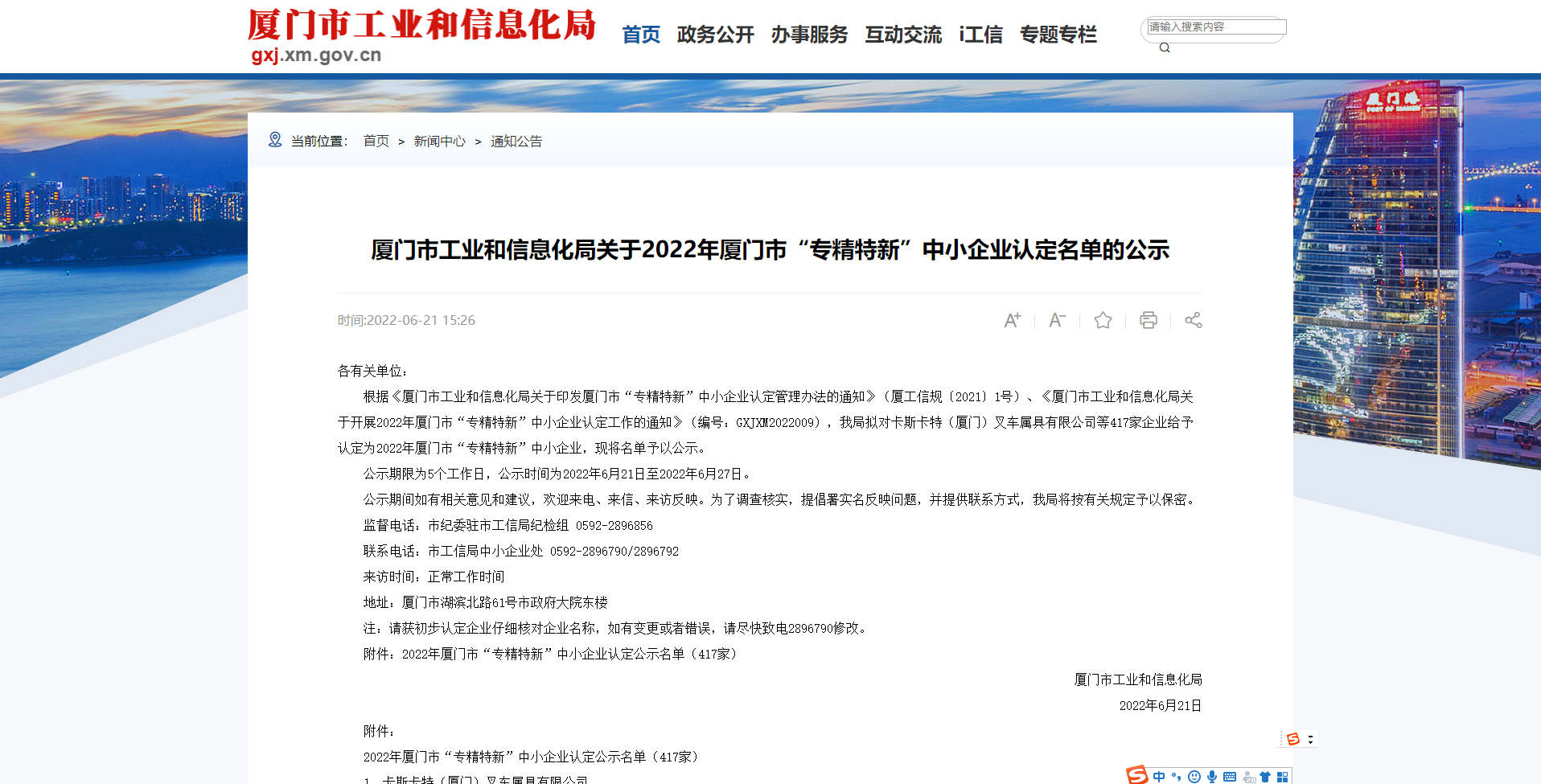Focus the site search input field

pos(1216,27)
